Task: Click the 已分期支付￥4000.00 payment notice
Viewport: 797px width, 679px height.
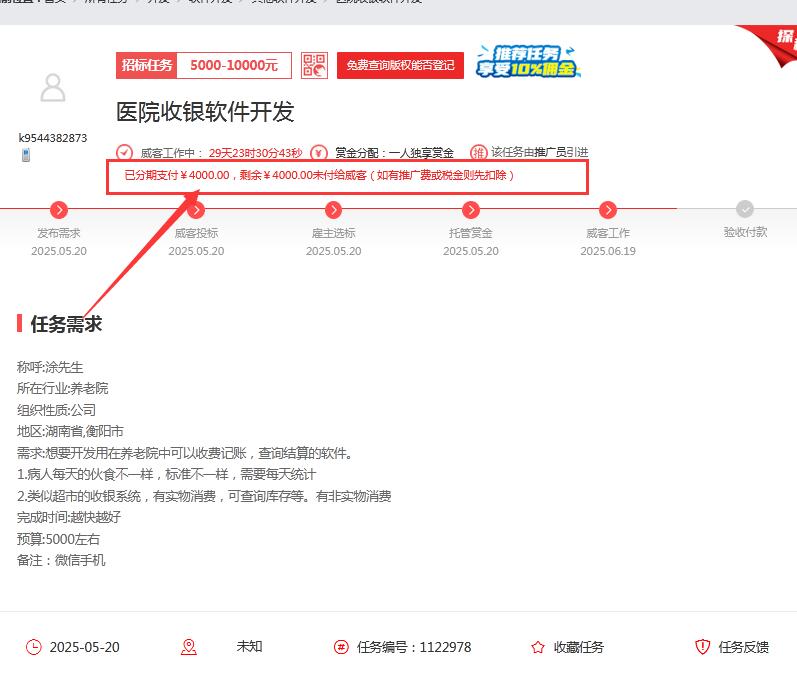Action: pyautogui.click(x=319, y=175)
